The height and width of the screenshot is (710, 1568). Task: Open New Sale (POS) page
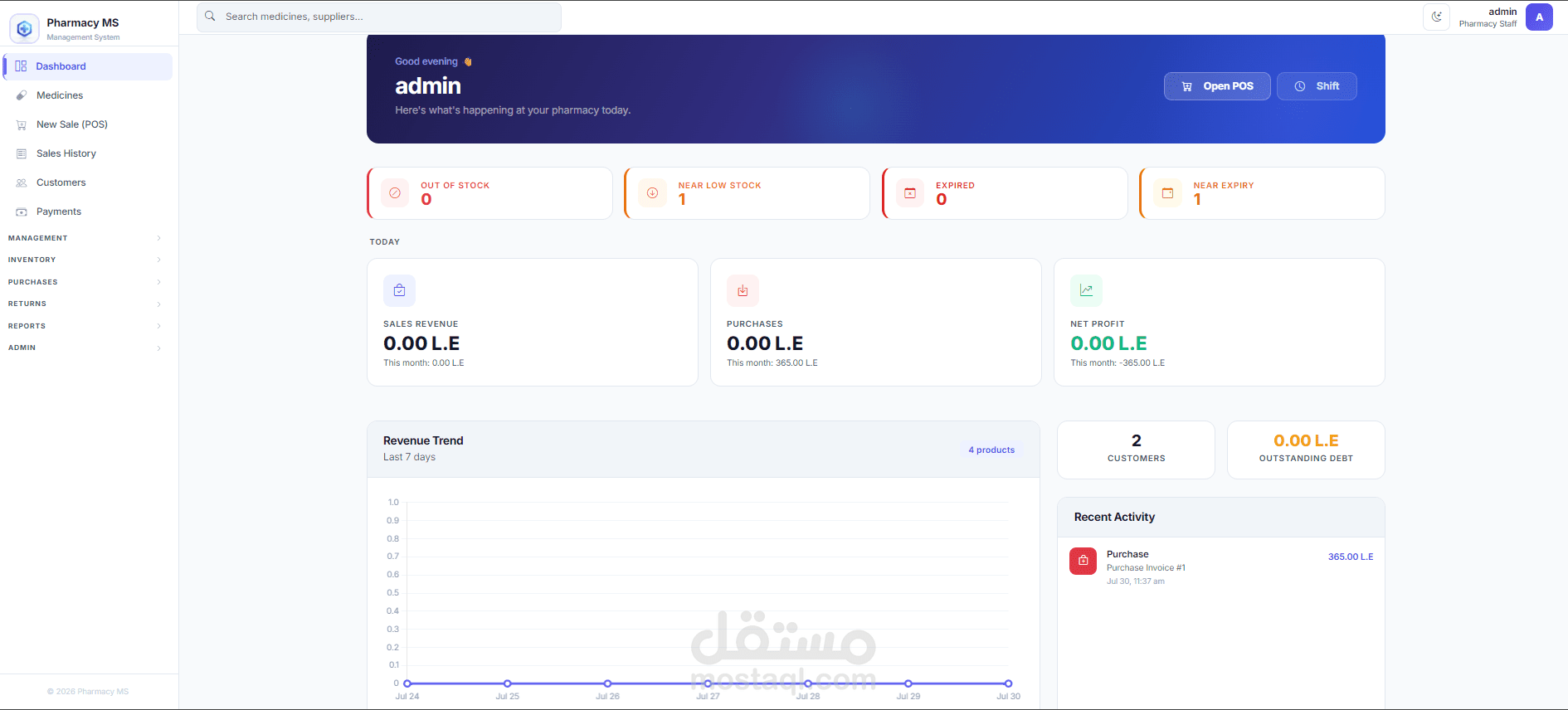(88, 124)
